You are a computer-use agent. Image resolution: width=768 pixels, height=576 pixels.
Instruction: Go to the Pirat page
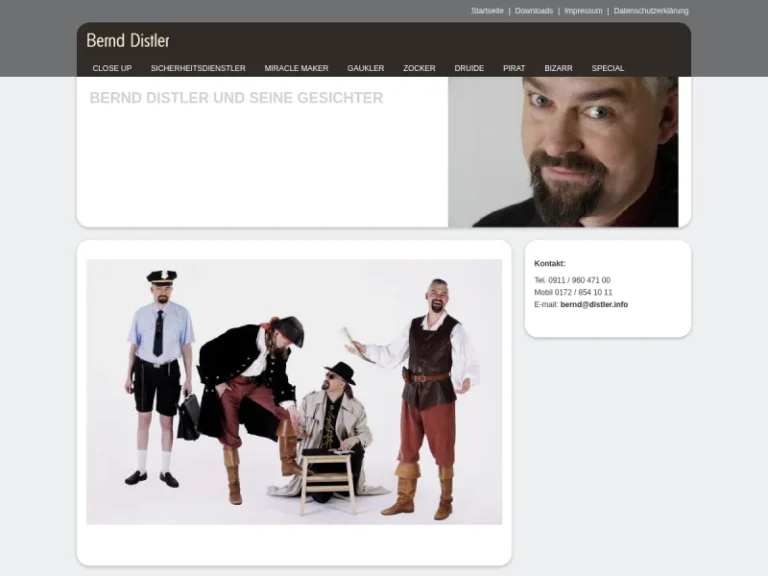[x=514, y=68]
